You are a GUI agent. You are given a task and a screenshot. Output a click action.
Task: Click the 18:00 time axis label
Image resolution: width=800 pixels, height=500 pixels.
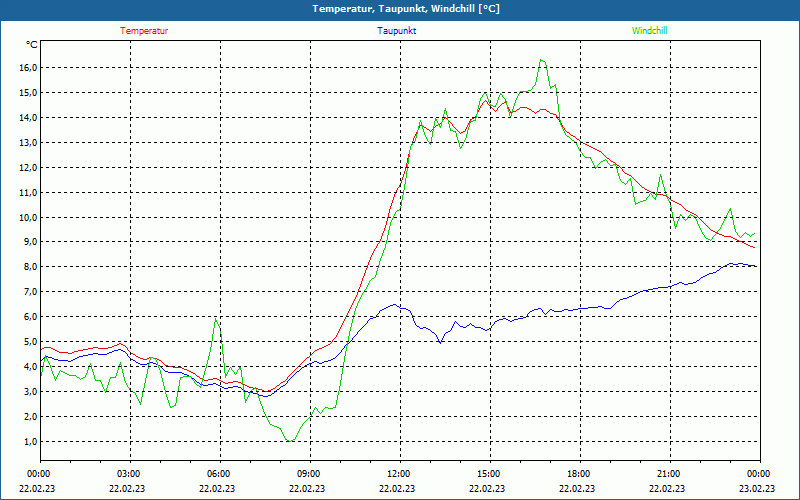click(x=578, y=474)
